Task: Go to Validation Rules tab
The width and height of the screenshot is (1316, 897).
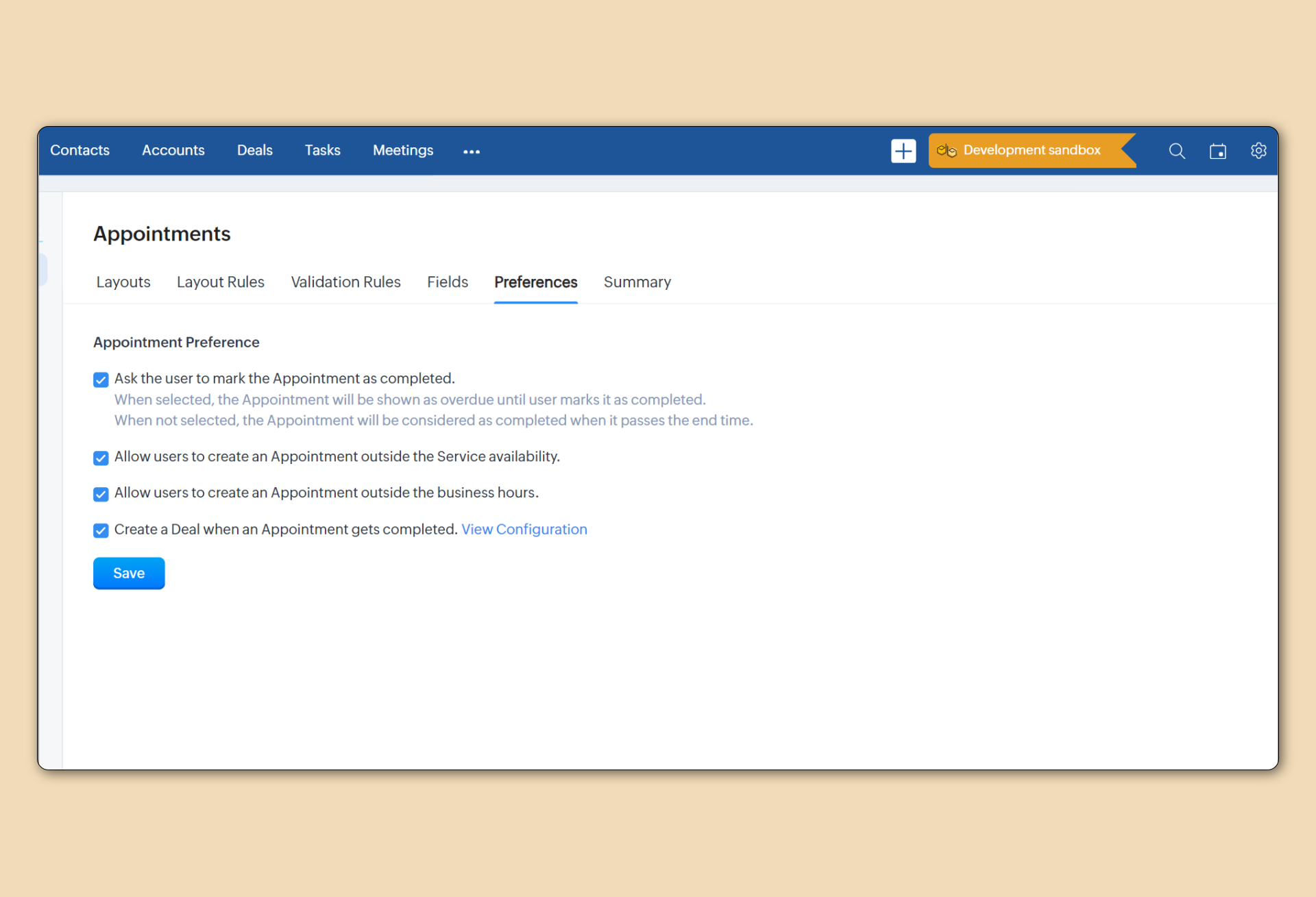Action: pyautogui.click(x=345, y=282)
